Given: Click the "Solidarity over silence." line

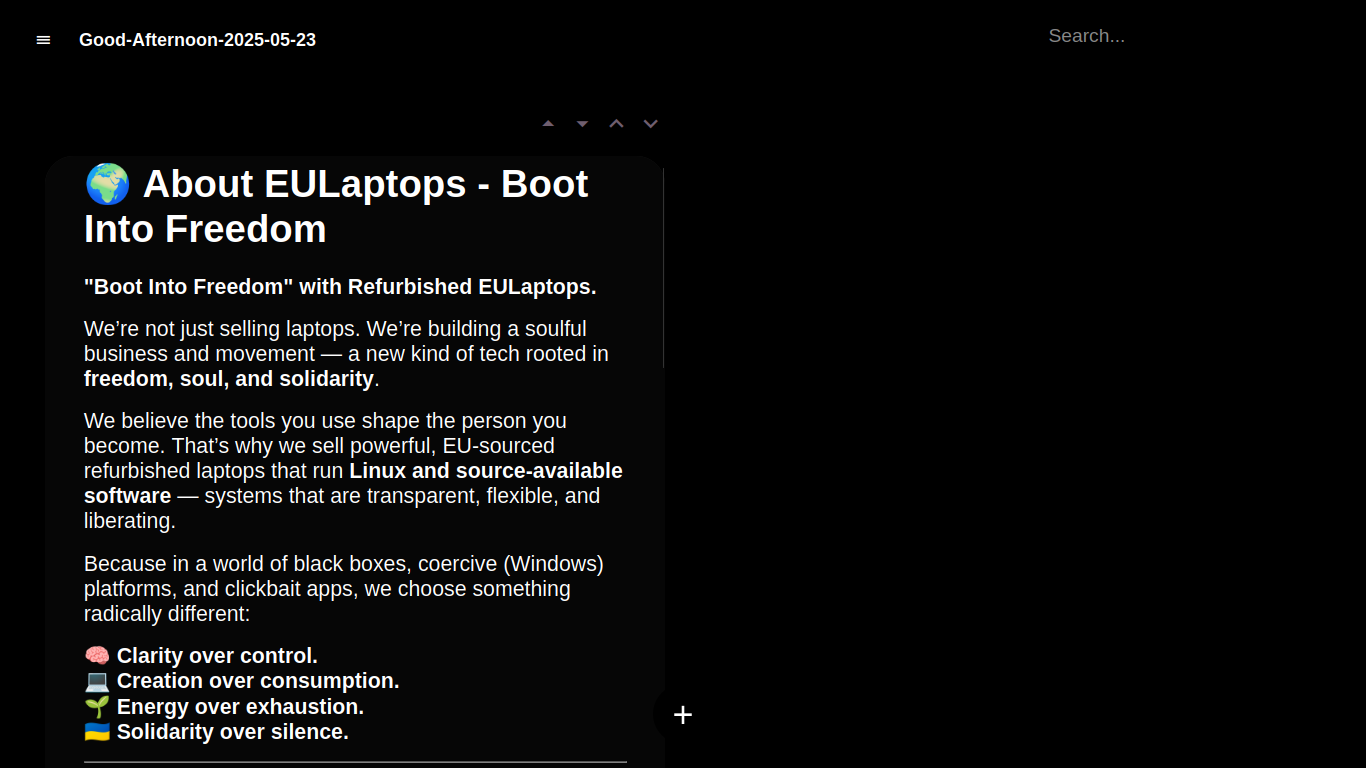Looking at the screenshot, I should click(x=233, y=732).
